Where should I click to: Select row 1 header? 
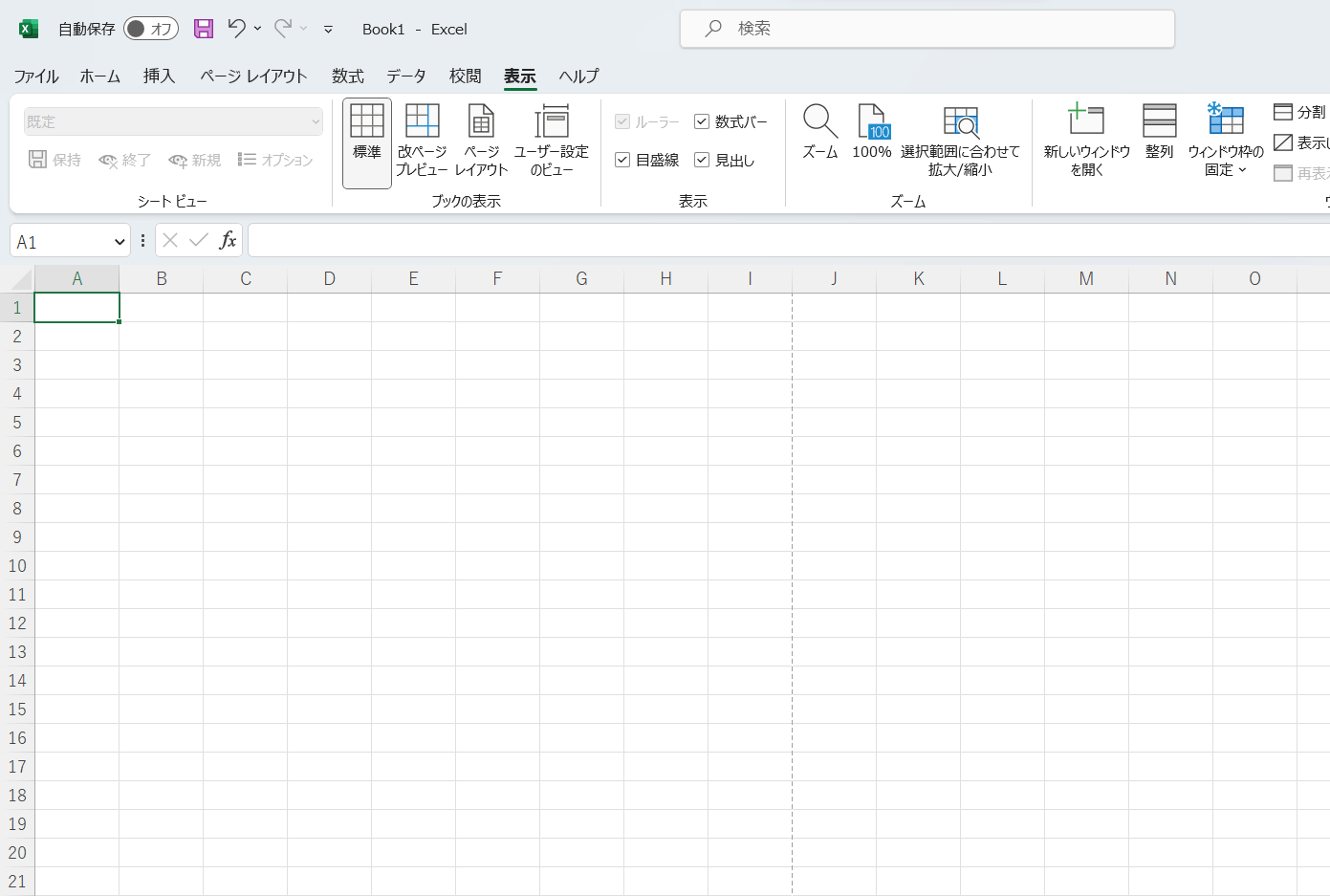pos(17,308)
